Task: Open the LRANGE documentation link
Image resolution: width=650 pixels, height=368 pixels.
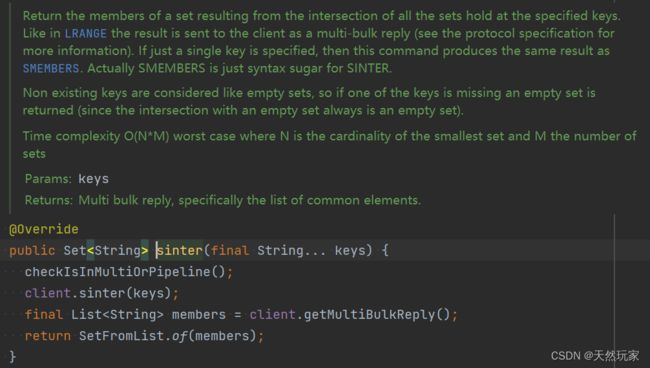Action: click(85, 34)
